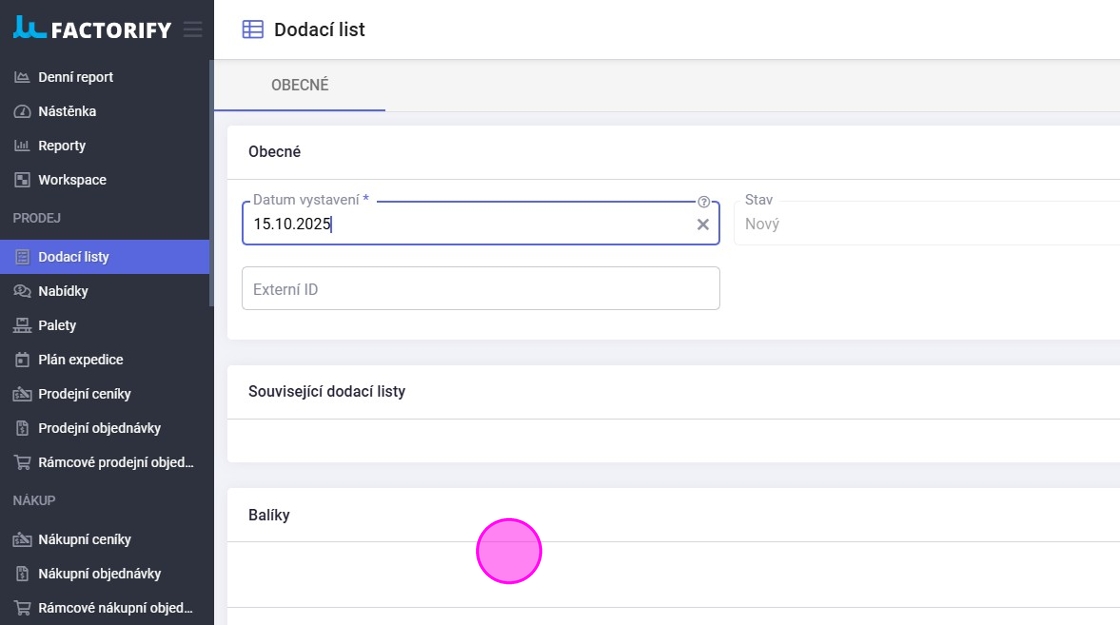Toggle the sidebar hamburger menu
The height and width of the screenshot is (625, 1120).
coord(192,29)
